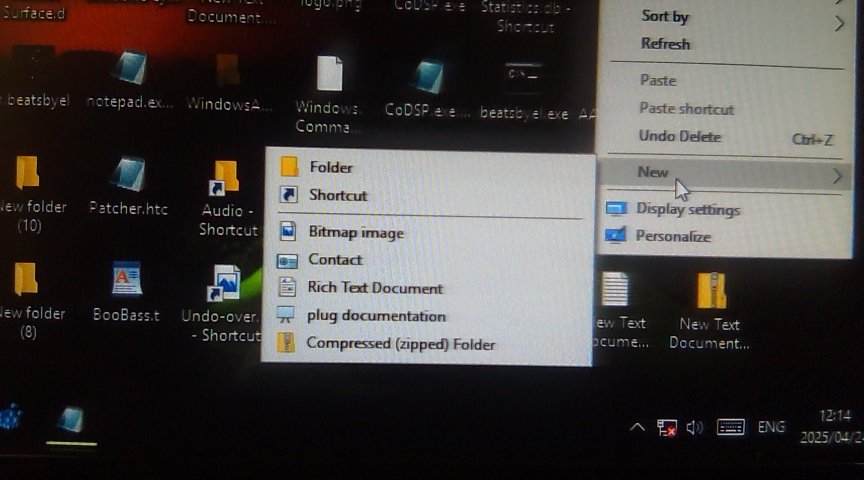Screen dimensions: 864x480
Task: Click the Contact card icon in submenu
Action: [288, 260]
